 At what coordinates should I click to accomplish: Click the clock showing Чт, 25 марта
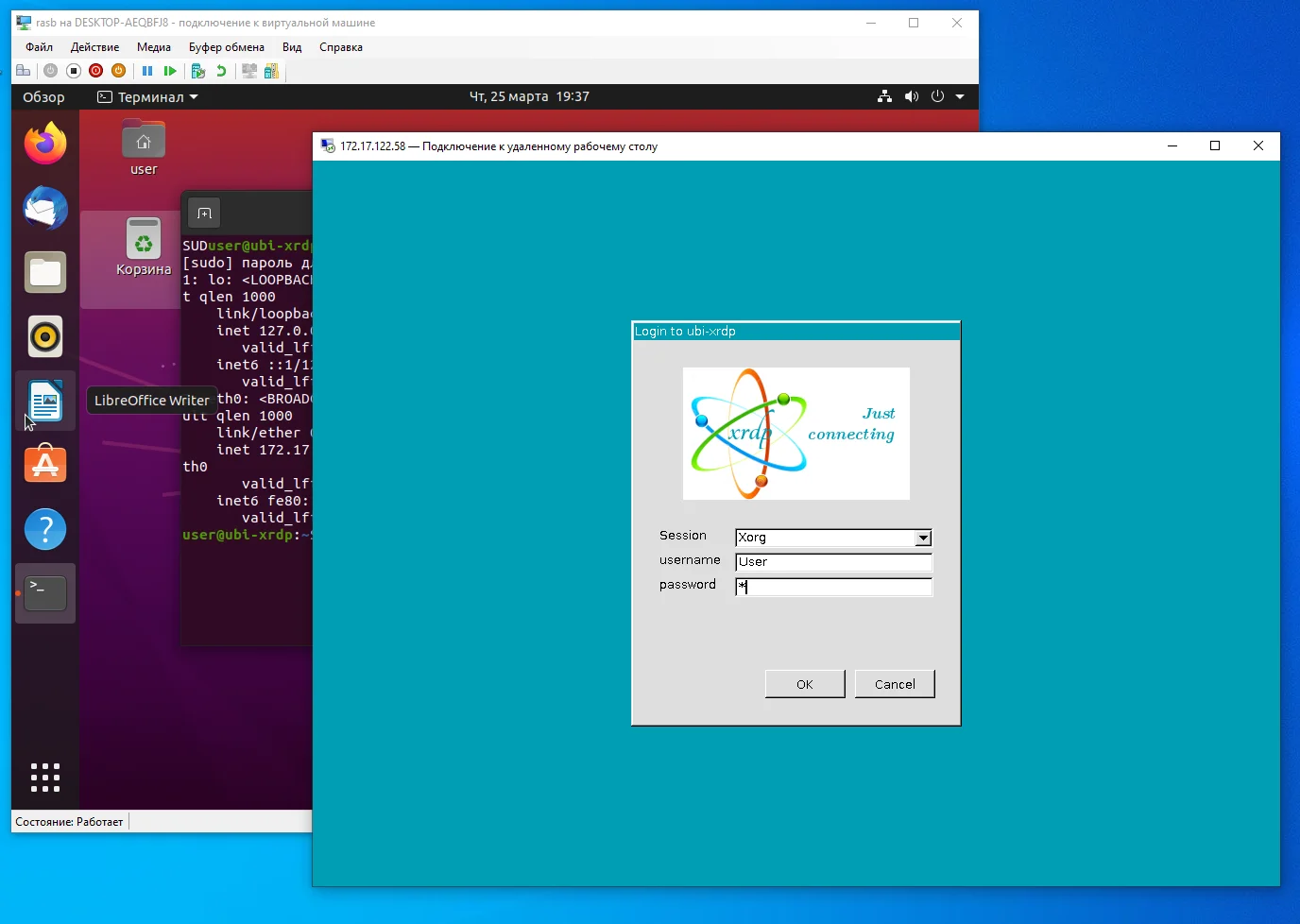point(529,96)
